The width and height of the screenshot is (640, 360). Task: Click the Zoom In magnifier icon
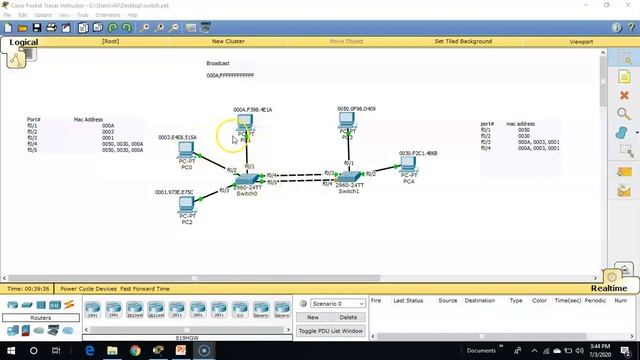click(144, 28)
